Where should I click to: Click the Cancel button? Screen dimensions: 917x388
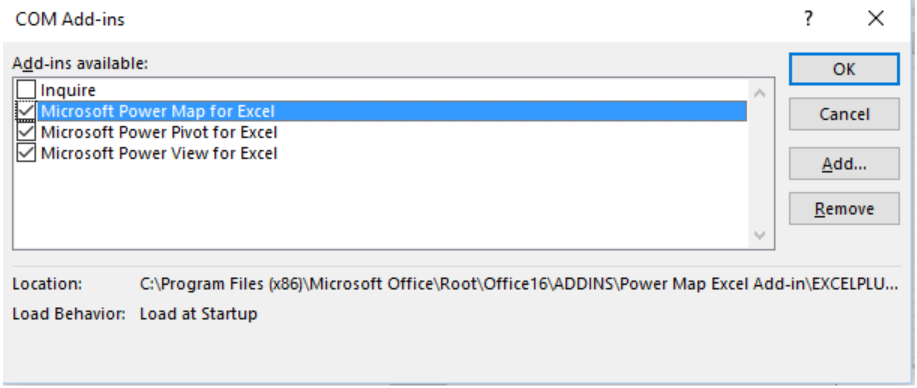844,114
